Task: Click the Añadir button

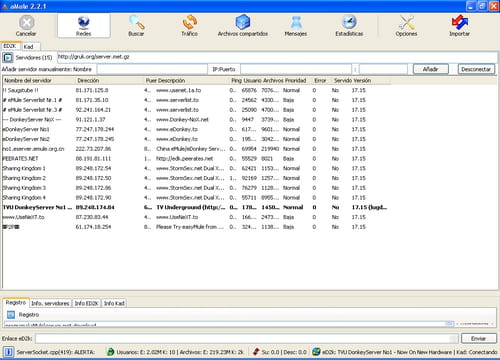Action: 431,69
